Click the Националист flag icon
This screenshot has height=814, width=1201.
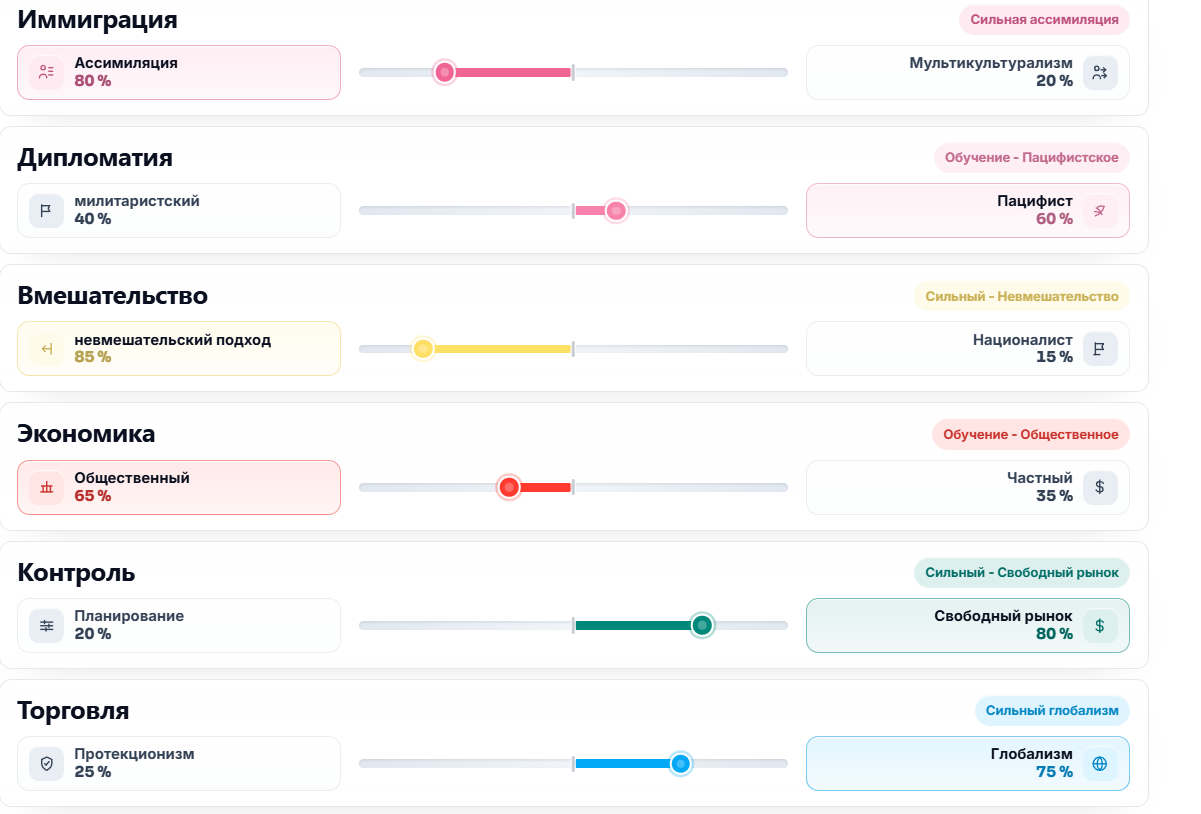pos(1100,348)
